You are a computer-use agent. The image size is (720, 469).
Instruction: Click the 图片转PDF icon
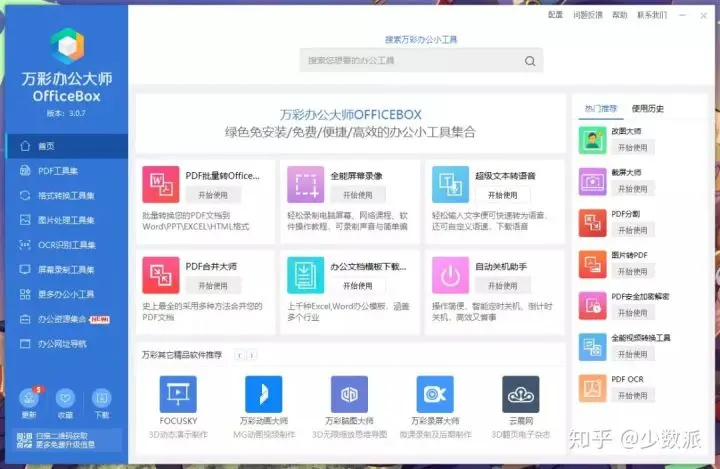(592, 264)
